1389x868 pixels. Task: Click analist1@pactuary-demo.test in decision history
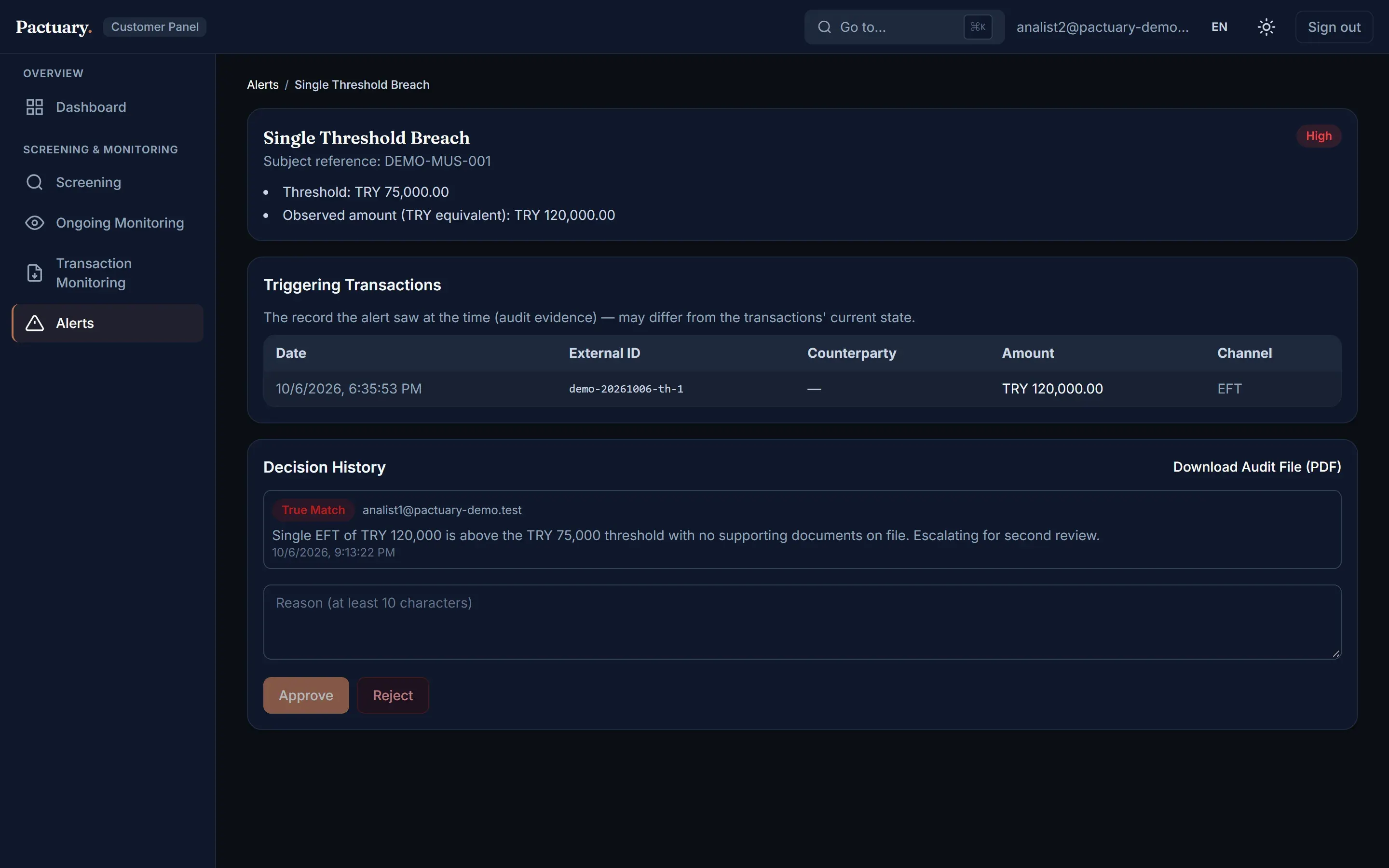[442, 510]
